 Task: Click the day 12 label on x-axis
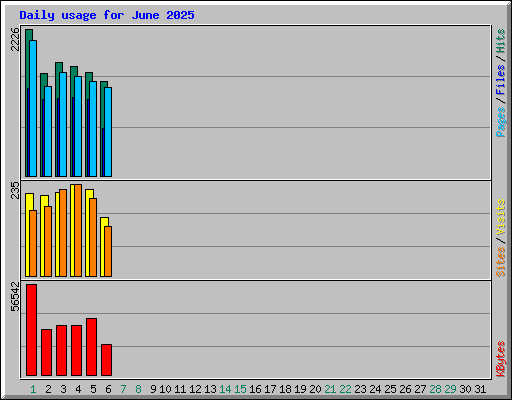(195, 389)
